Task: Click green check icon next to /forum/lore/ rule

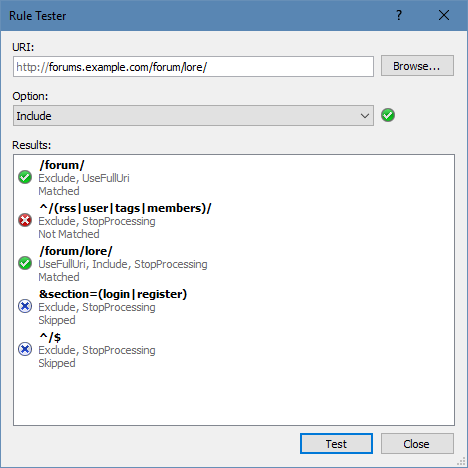Action: [25, 263]
